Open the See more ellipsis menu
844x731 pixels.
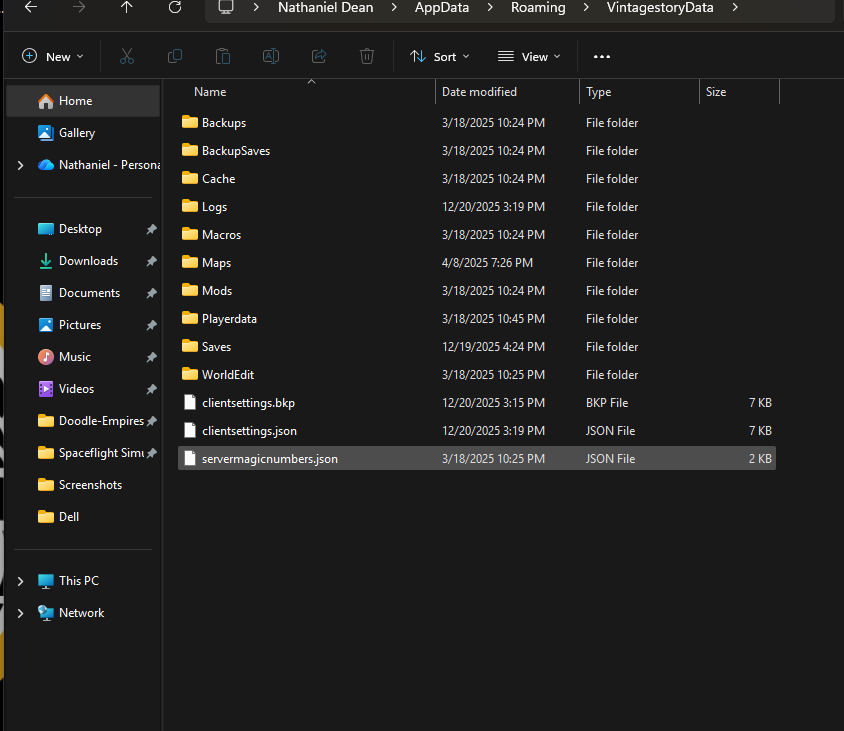point(602,57)
